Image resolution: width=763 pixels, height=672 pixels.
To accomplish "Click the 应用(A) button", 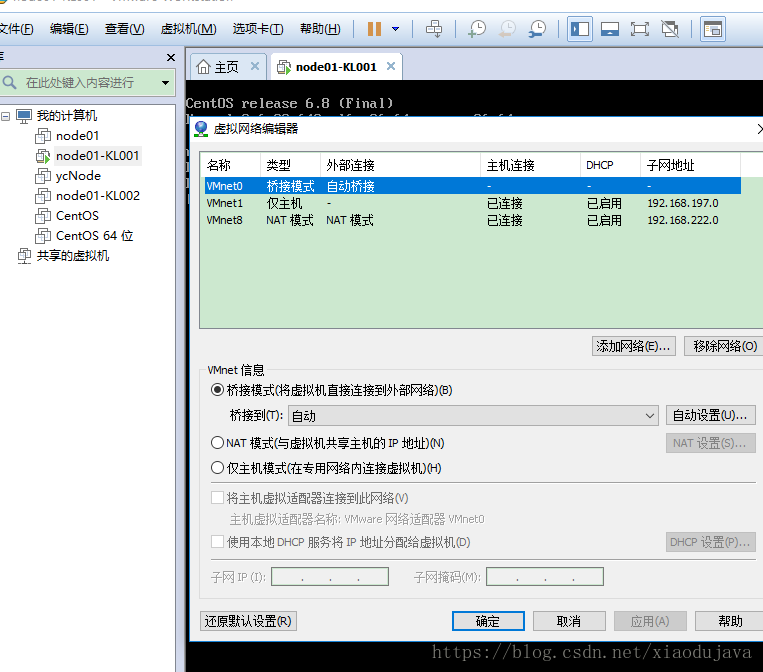I will pyautogui.click(x=650, y=621).
